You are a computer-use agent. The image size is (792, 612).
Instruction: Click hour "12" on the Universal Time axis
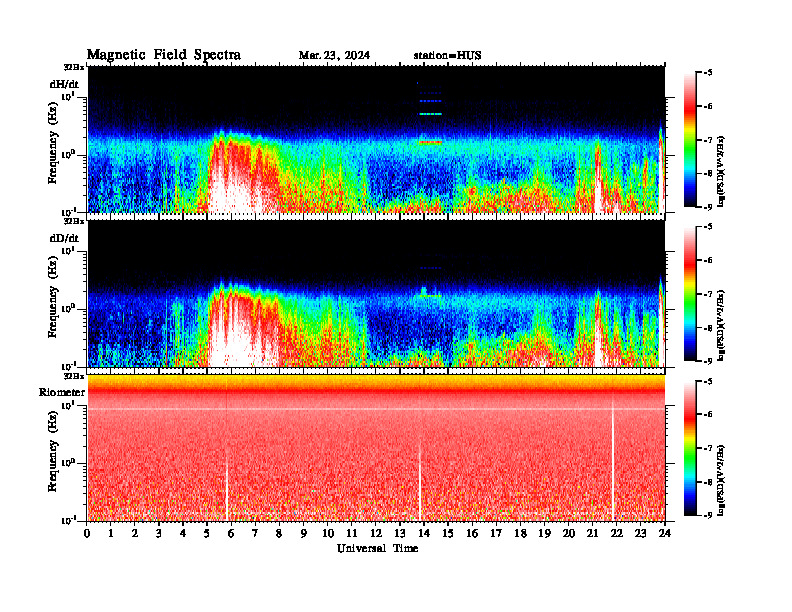point(376,533)
